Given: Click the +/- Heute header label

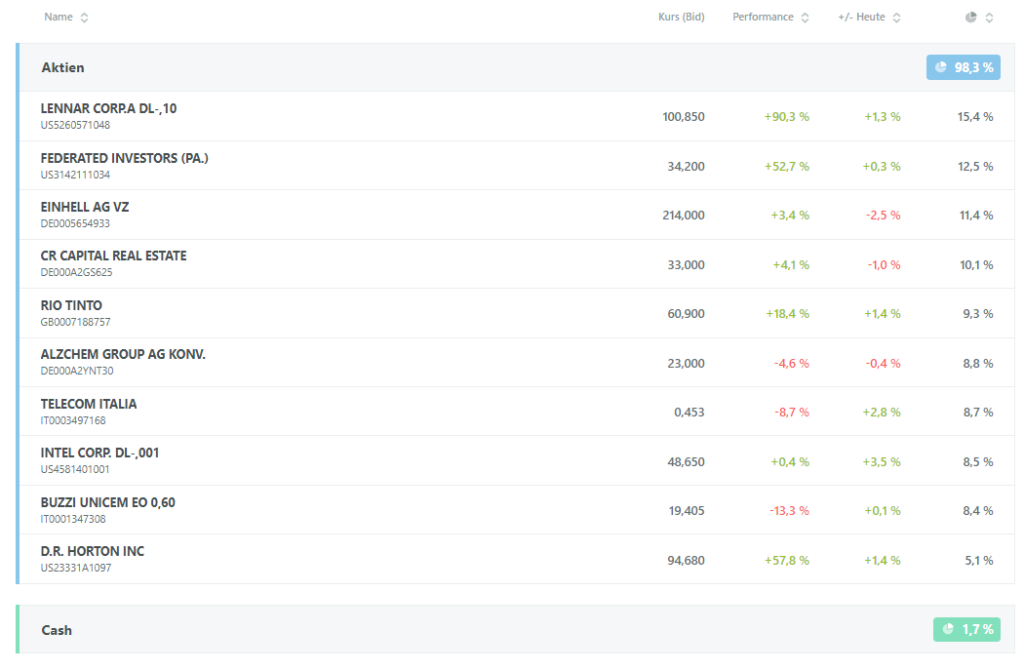Looking at the screenshot, I should [x=861, y=17].
